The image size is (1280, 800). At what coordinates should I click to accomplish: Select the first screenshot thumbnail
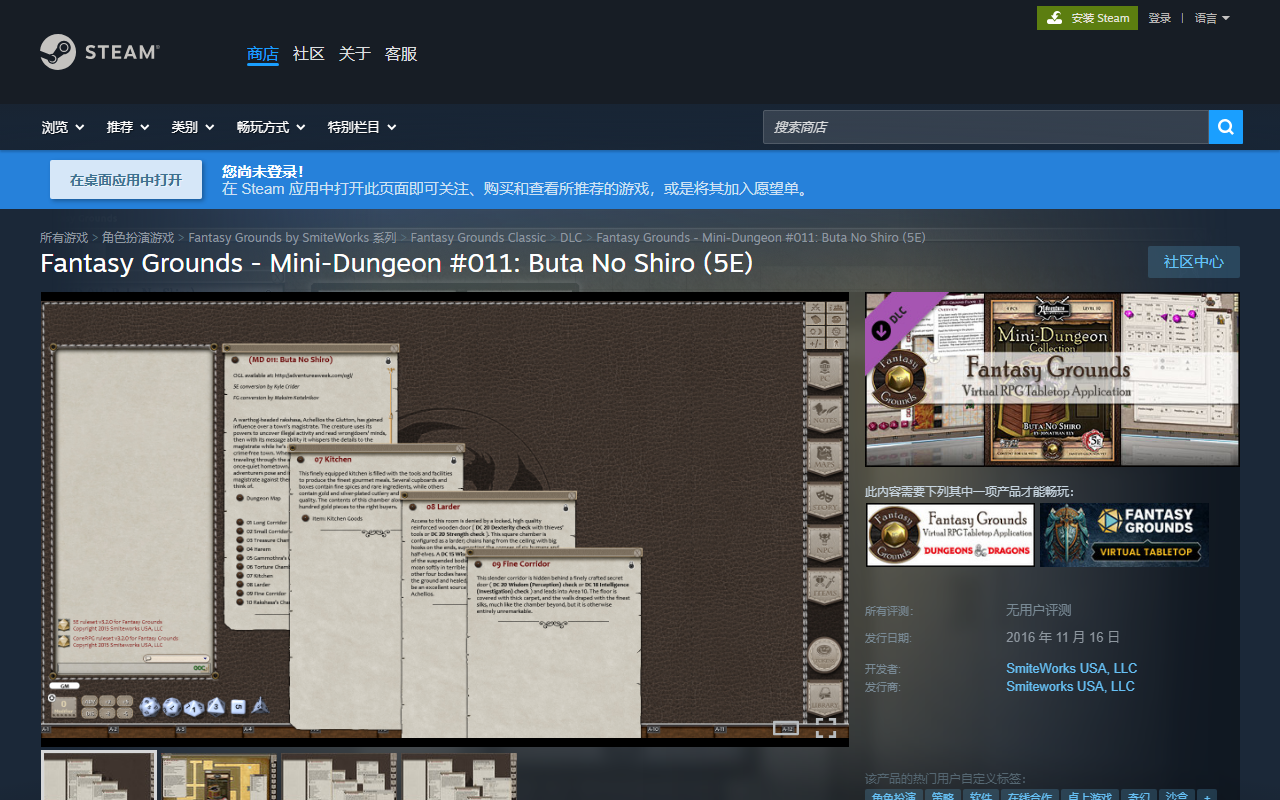pos(99,776)
